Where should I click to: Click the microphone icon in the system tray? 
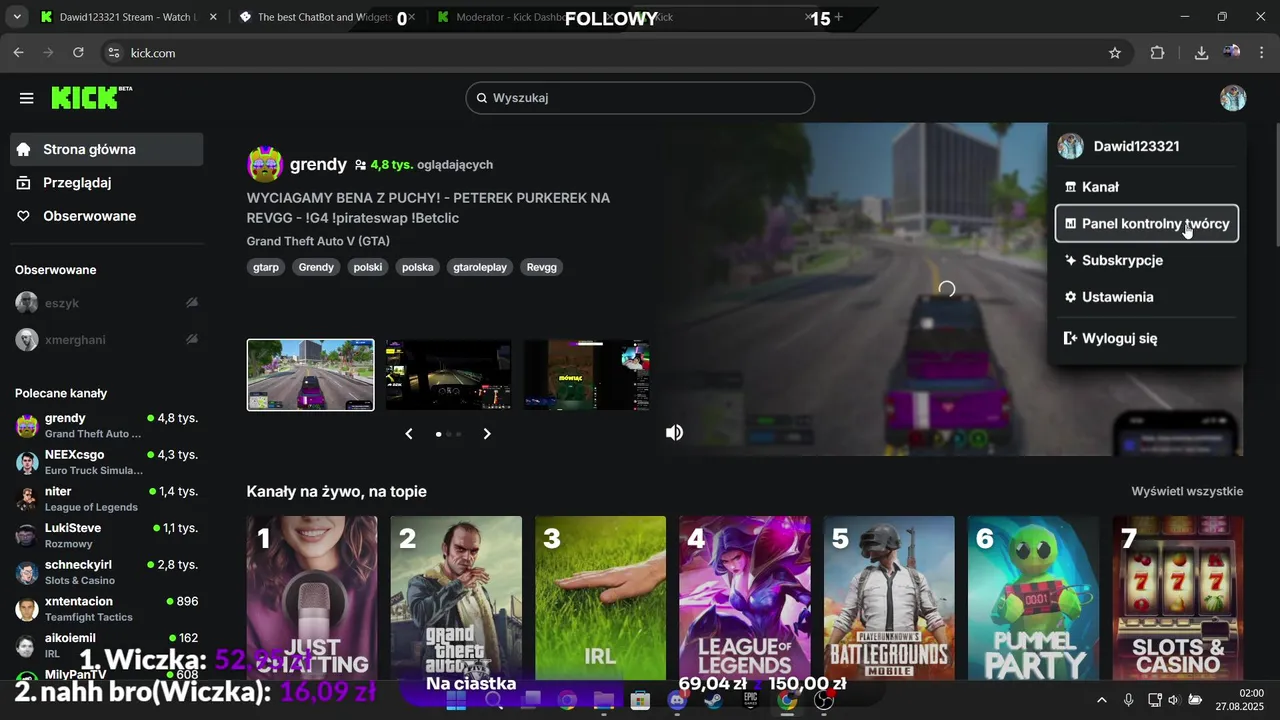[1128, 700]
